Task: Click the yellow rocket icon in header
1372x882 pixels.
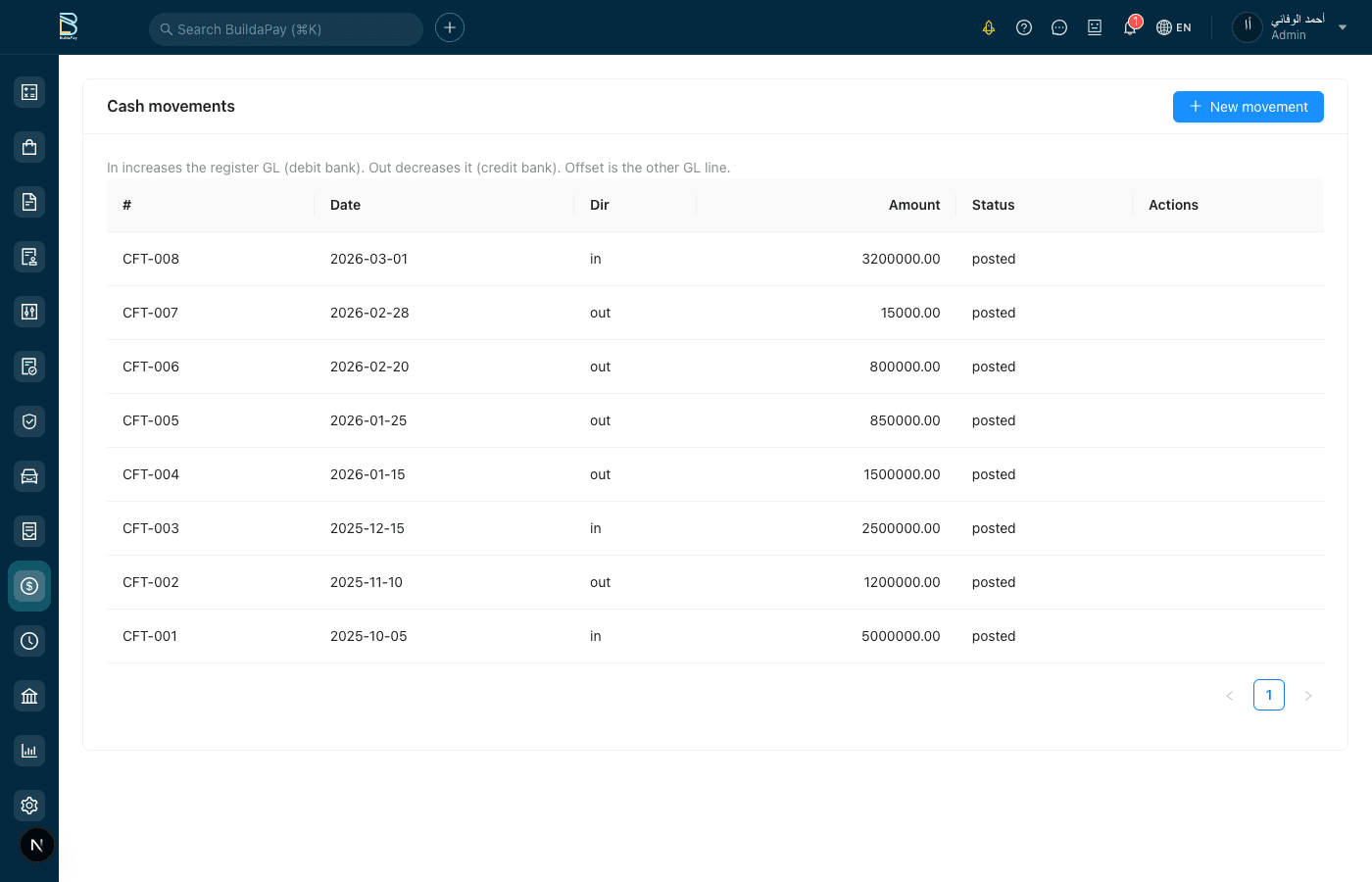Action: (989, 27)
